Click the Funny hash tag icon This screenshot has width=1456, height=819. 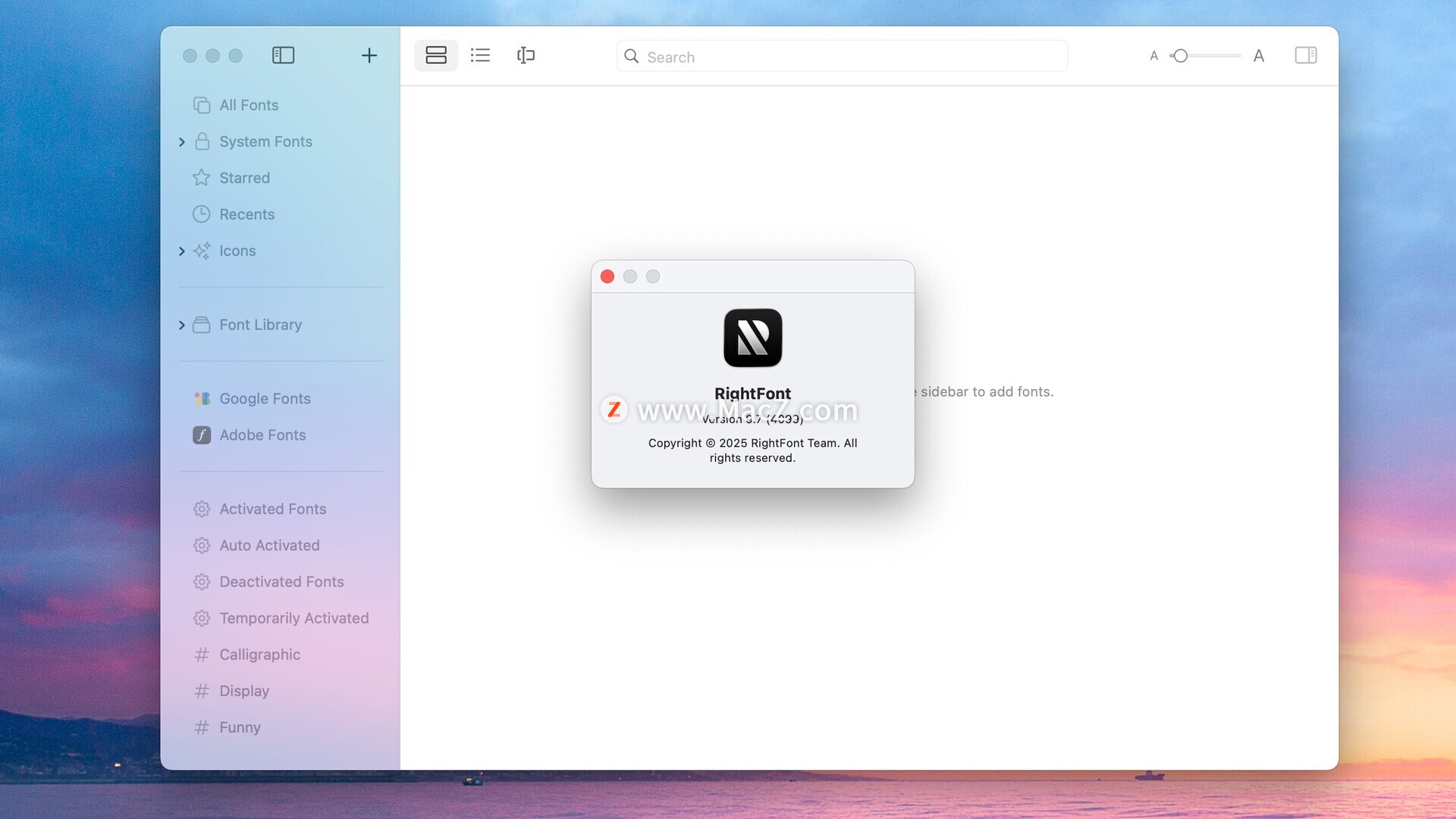(202, 727)
